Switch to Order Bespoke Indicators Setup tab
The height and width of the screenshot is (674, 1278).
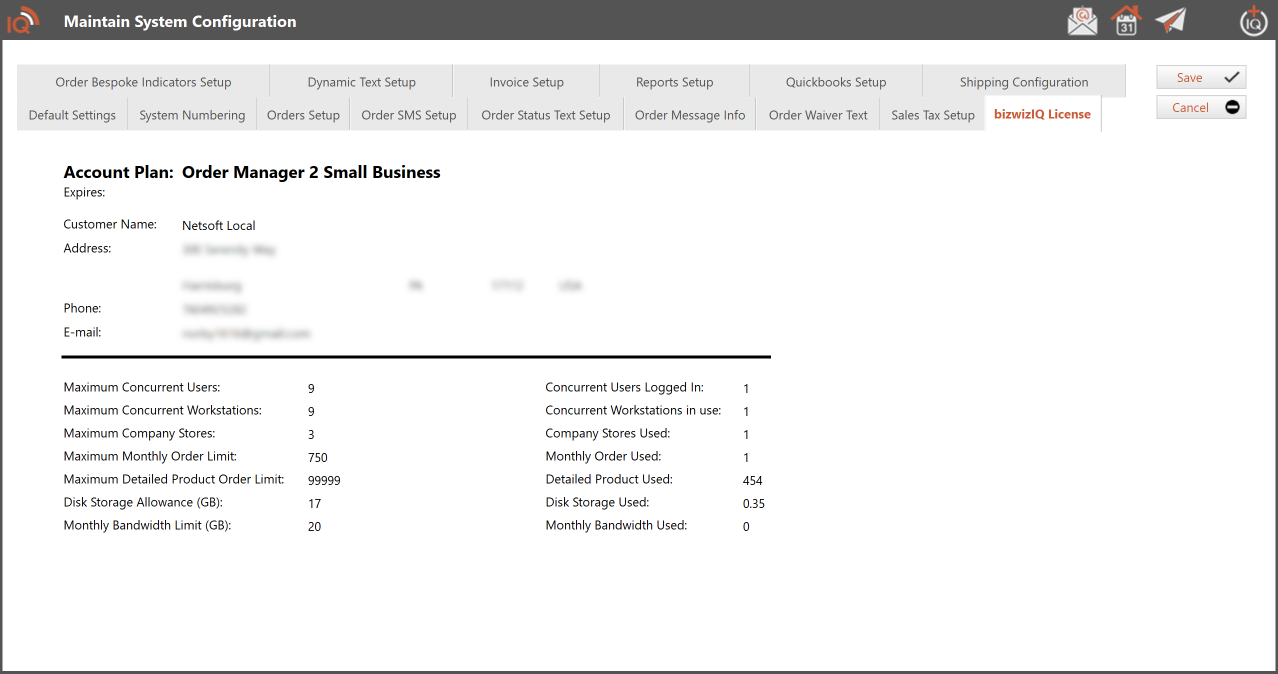coord(143,82)
